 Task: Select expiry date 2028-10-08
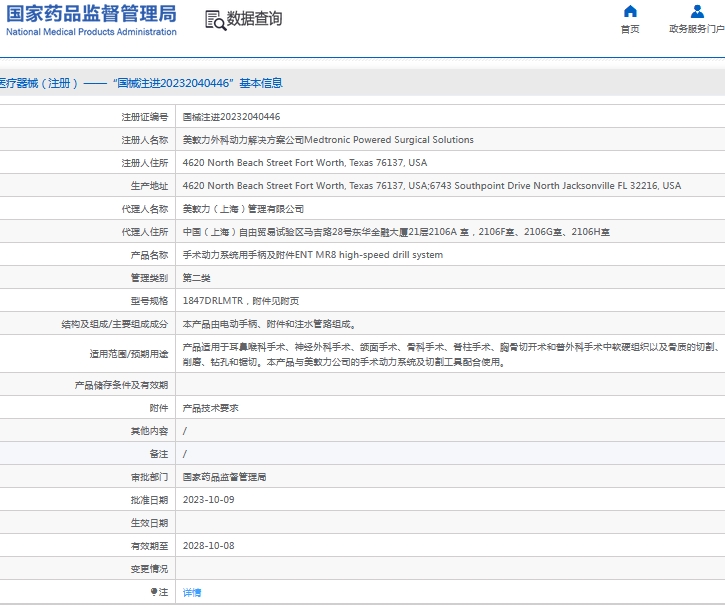[x=209, y=546]
